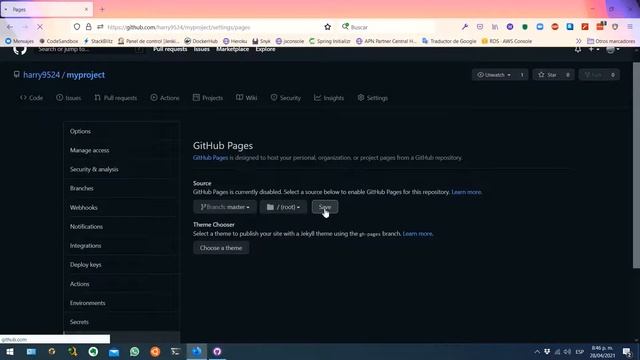Image resolution: width=640 pixels, height=360 pixels.
Task: Switch to the repository Issues tab
Action: point(69,98)
